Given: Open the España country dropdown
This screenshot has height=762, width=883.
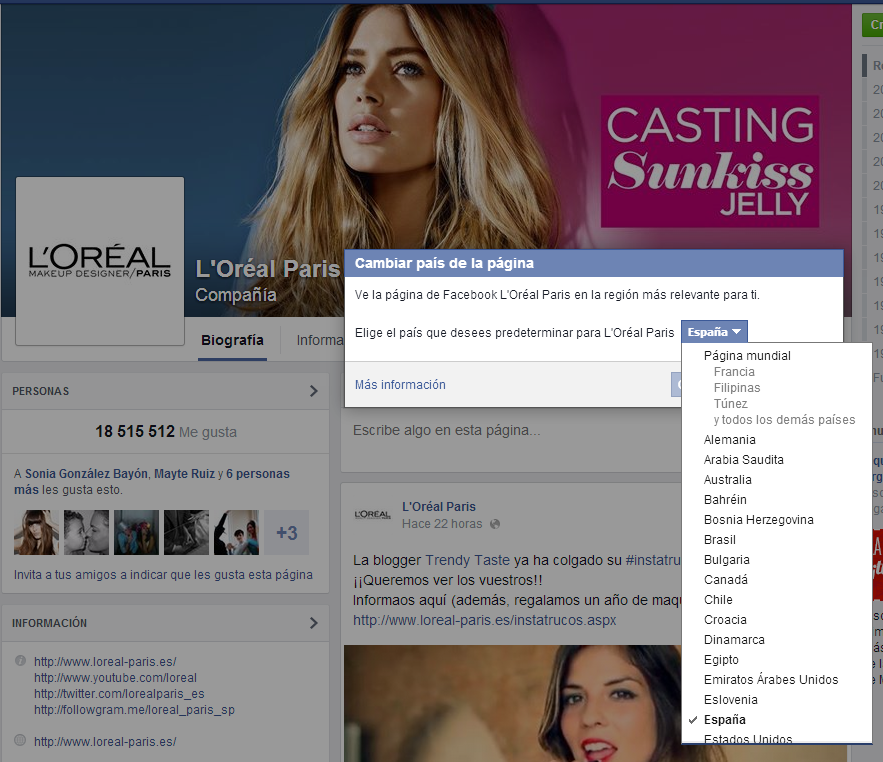Looking at the screenshot, I should coord(714,332).
